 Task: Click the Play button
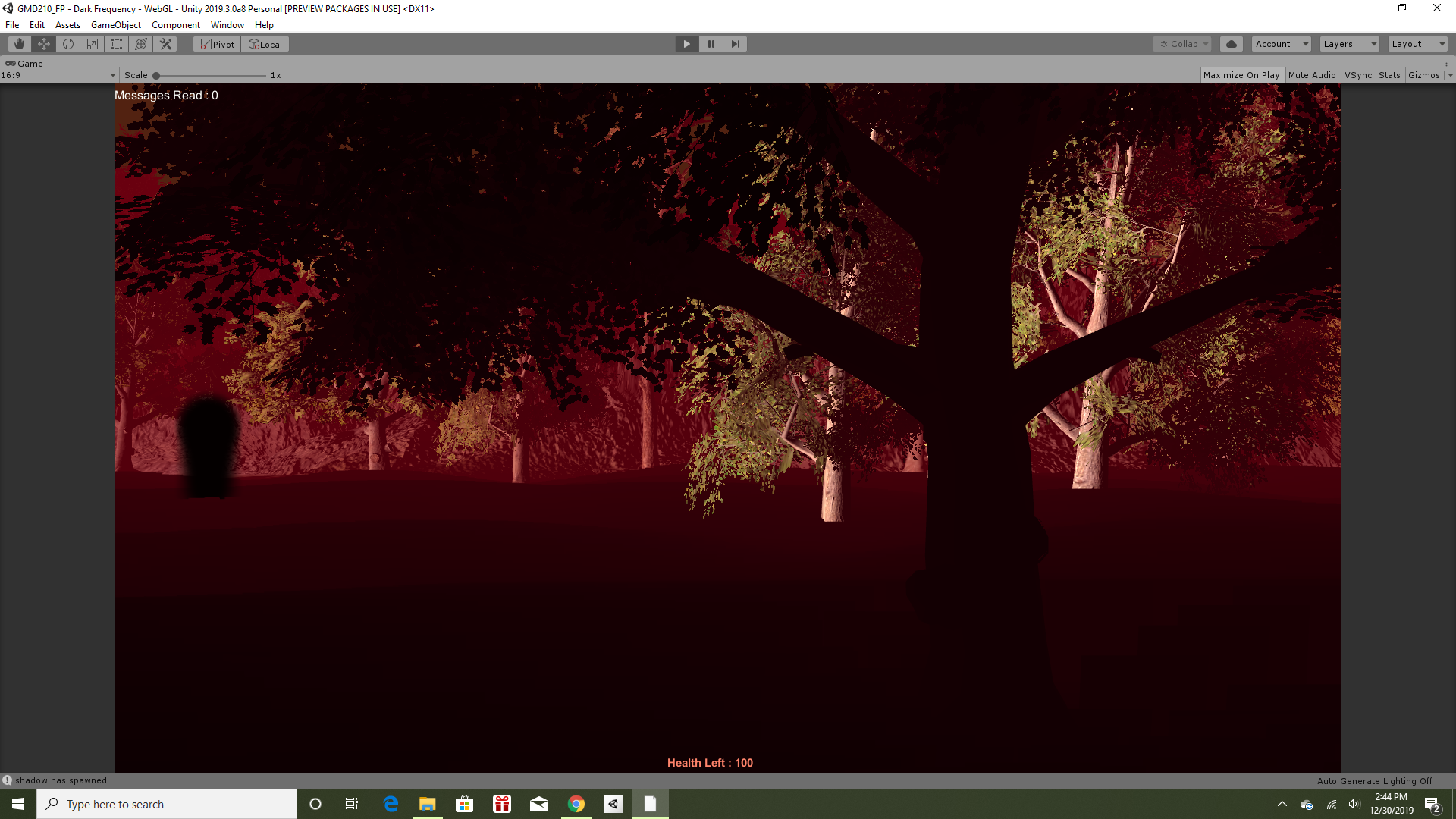coord(686,44)
